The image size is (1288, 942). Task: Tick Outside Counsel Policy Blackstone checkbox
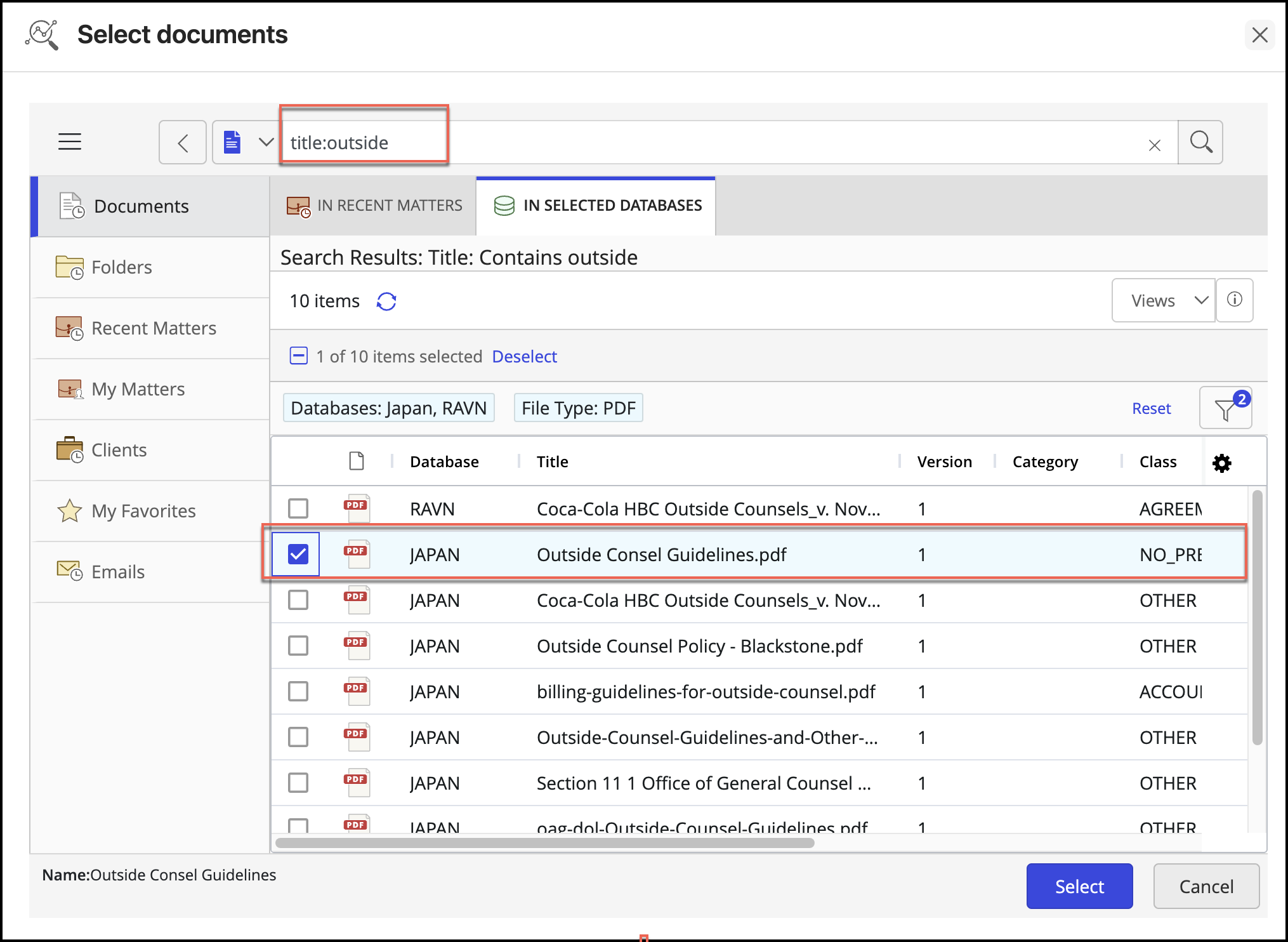click(298, 646)
